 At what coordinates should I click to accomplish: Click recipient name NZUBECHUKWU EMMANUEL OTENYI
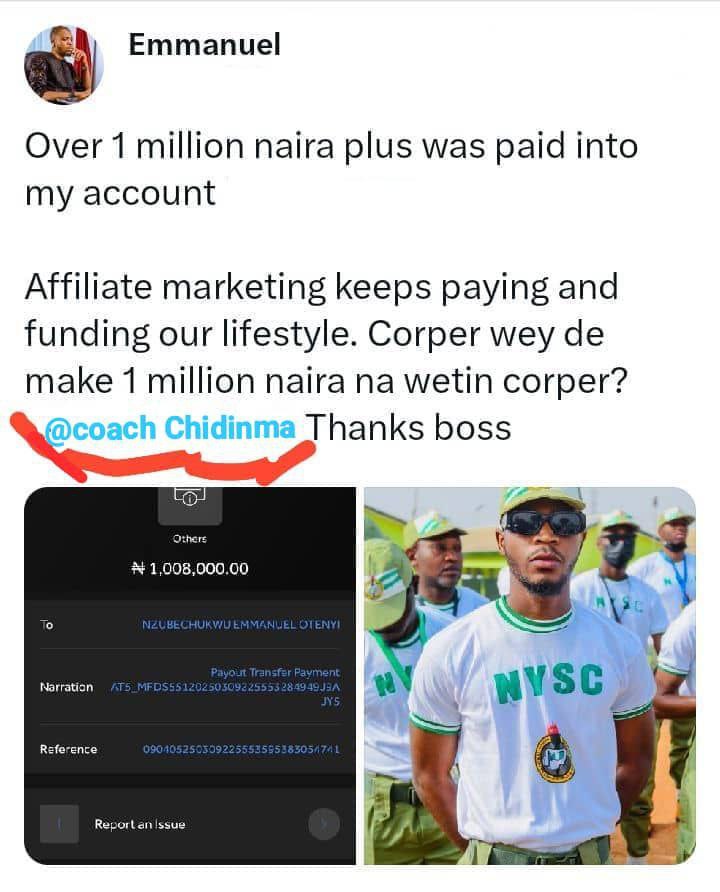pyautogui.click(x=240, y=622)
